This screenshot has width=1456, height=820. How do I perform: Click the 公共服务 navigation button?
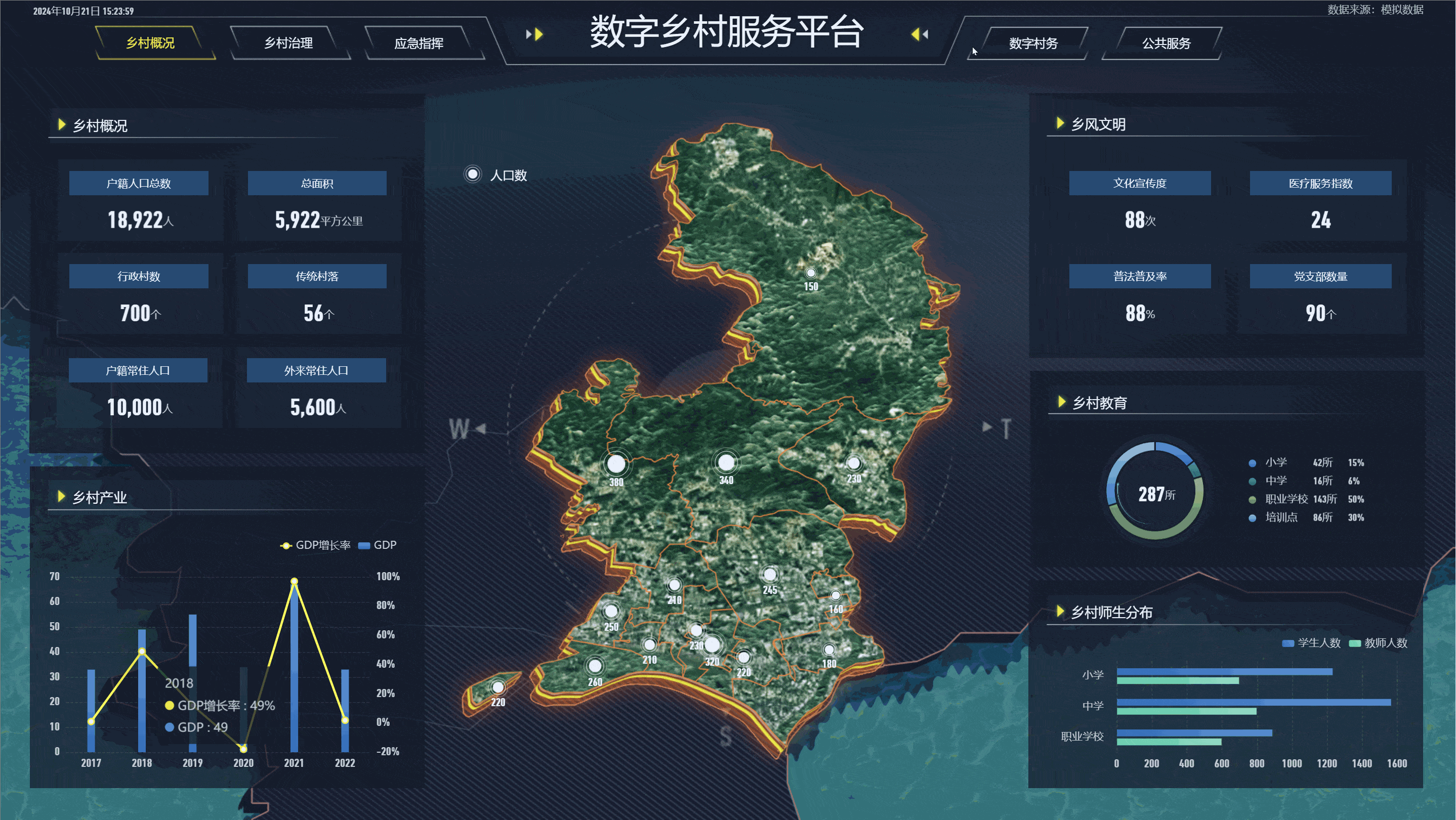click(1166, 44)
